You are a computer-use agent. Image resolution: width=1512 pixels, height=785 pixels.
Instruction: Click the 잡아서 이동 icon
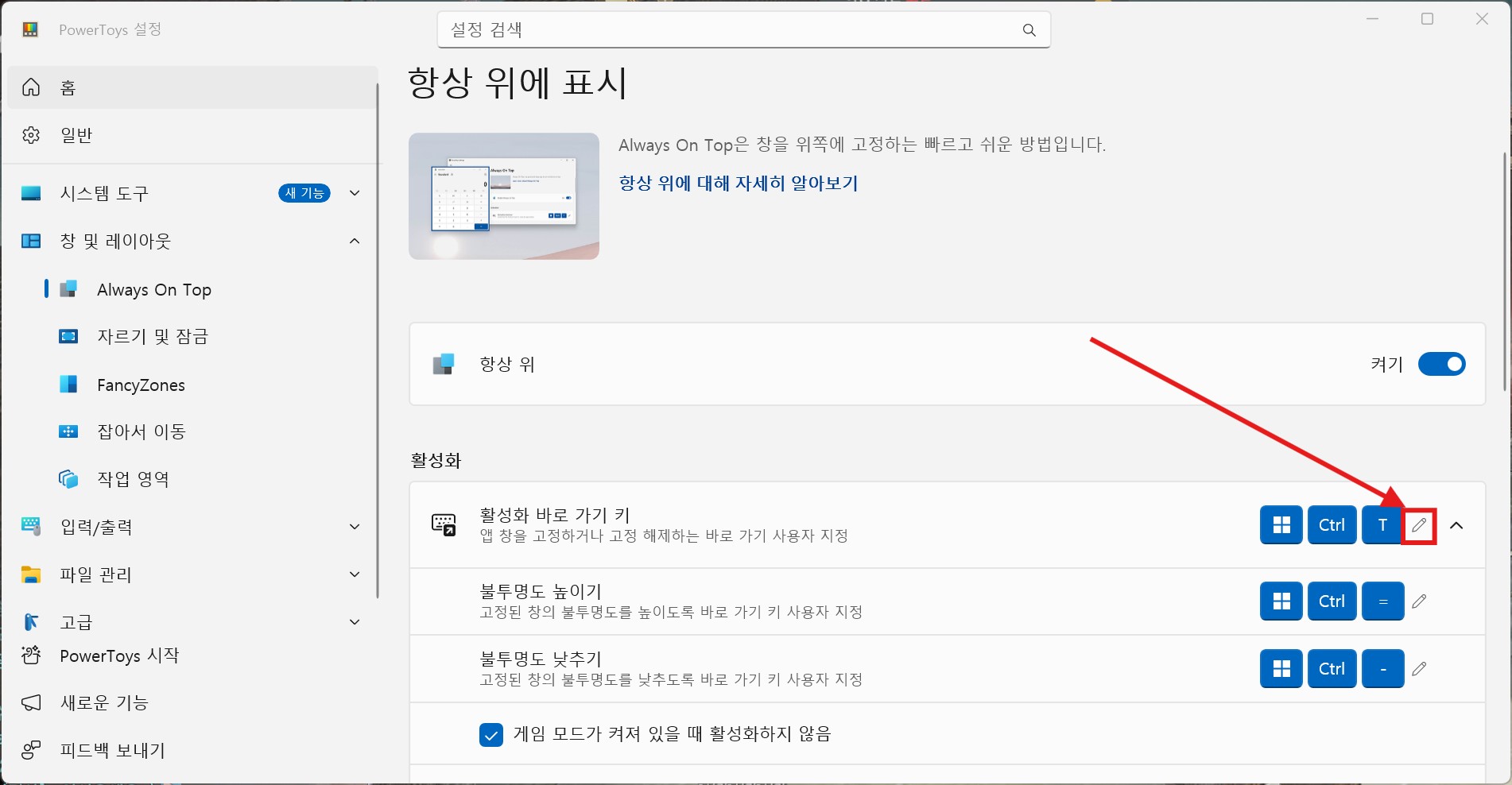[68, 431]
